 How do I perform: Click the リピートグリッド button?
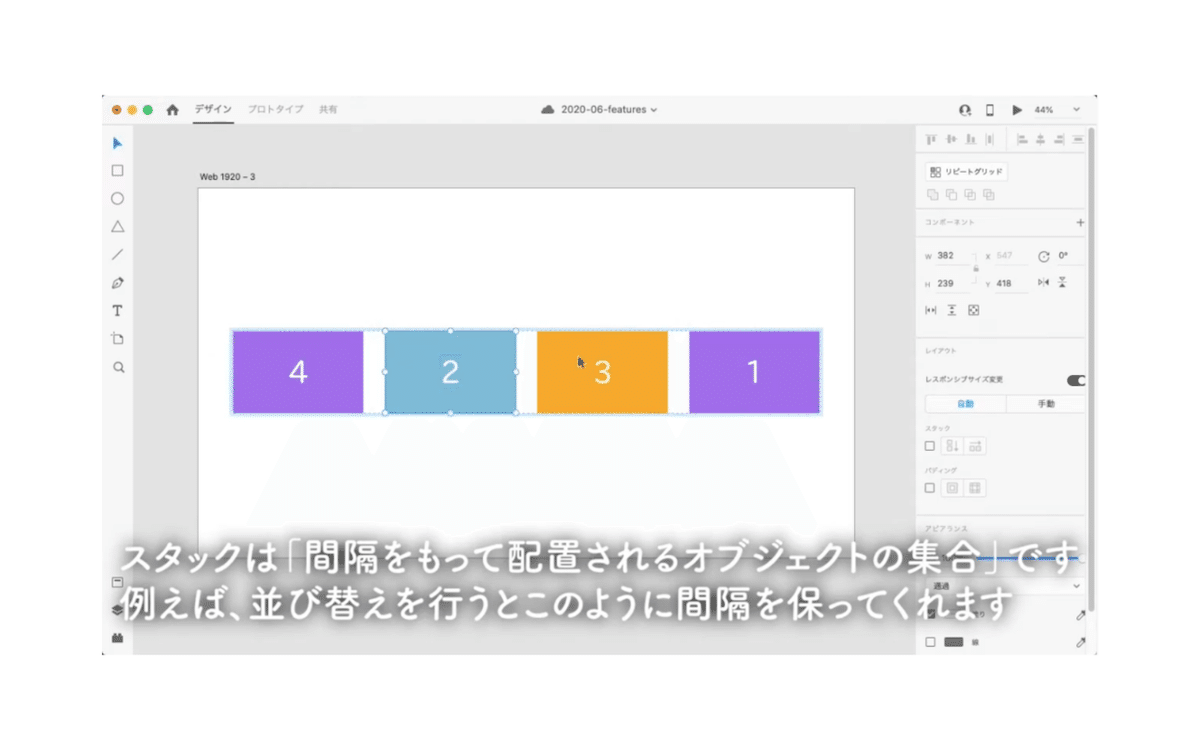967,172
